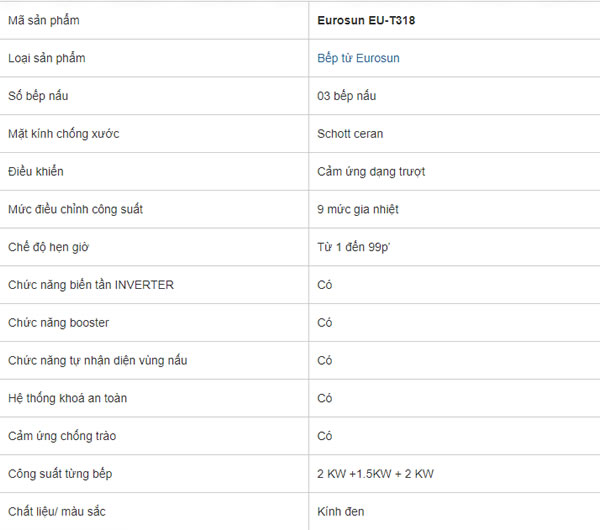Click the "Eurosun EU-T318" product code text

pos(366,20)
